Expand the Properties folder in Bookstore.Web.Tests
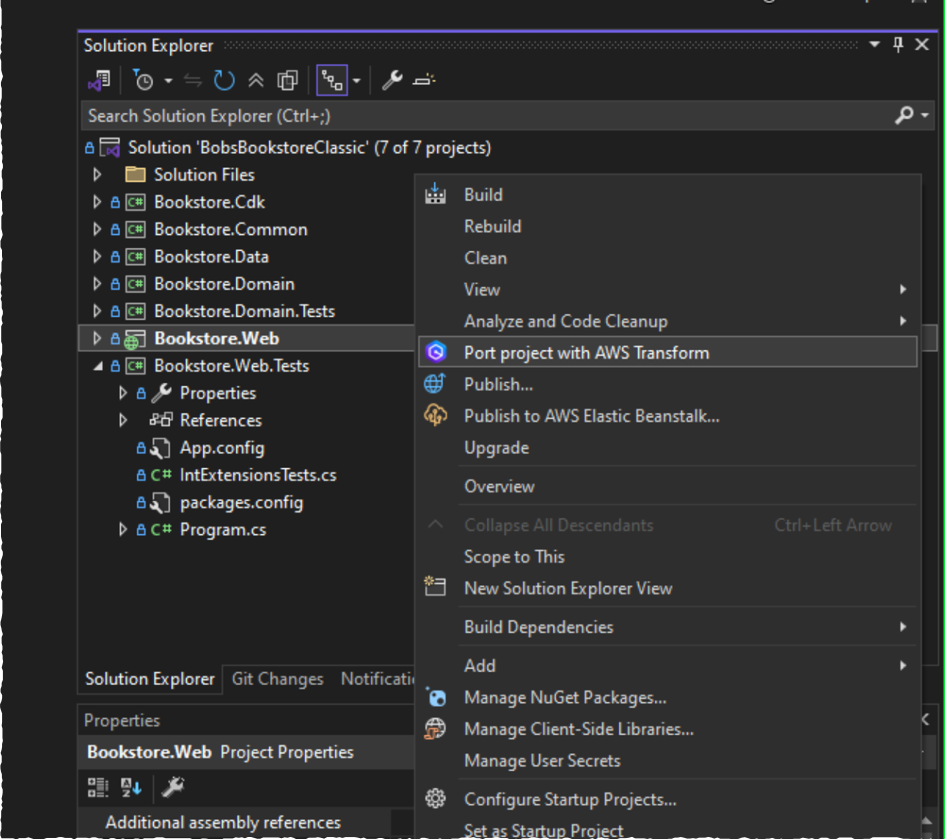 pos(123,393)
